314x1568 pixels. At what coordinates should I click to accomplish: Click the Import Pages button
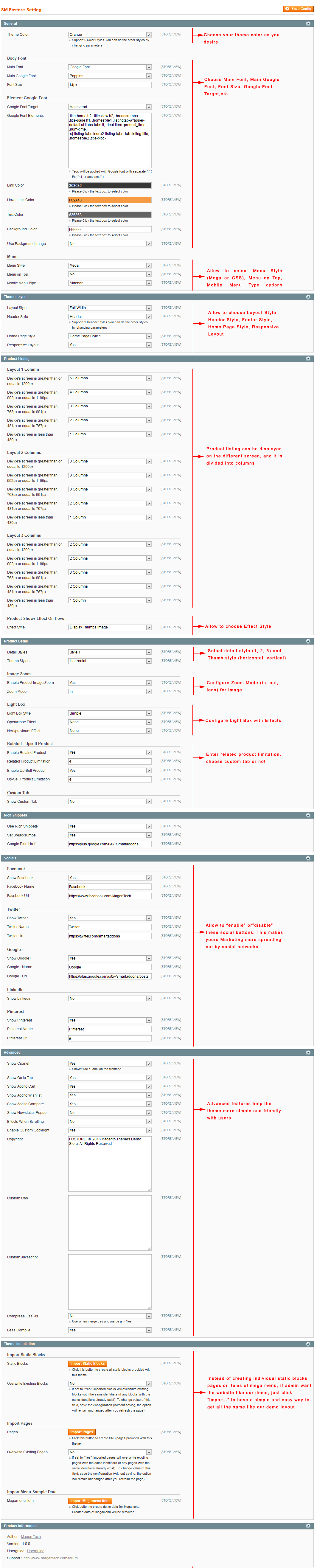coord(82,1432)
